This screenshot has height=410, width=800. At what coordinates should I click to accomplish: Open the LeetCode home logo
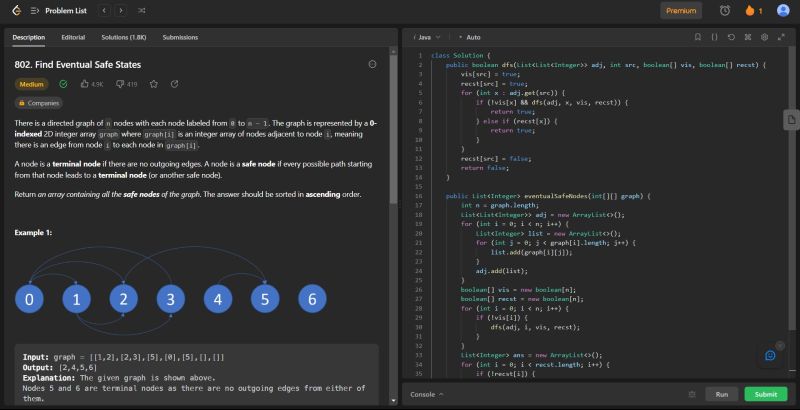[x=16, y=11]
